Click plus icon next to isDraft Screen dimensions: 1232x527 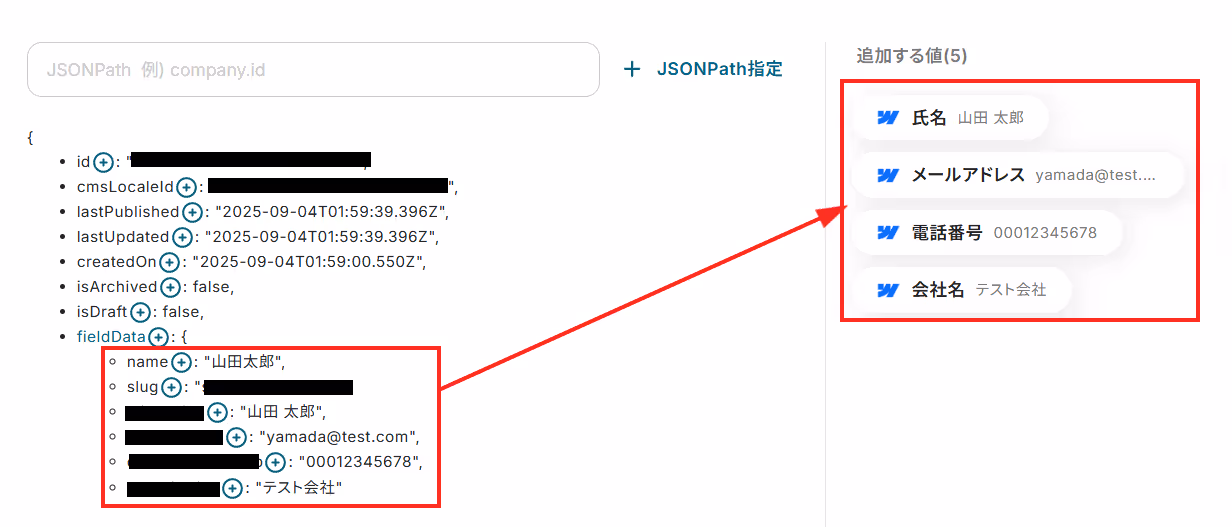pos(140,312)
